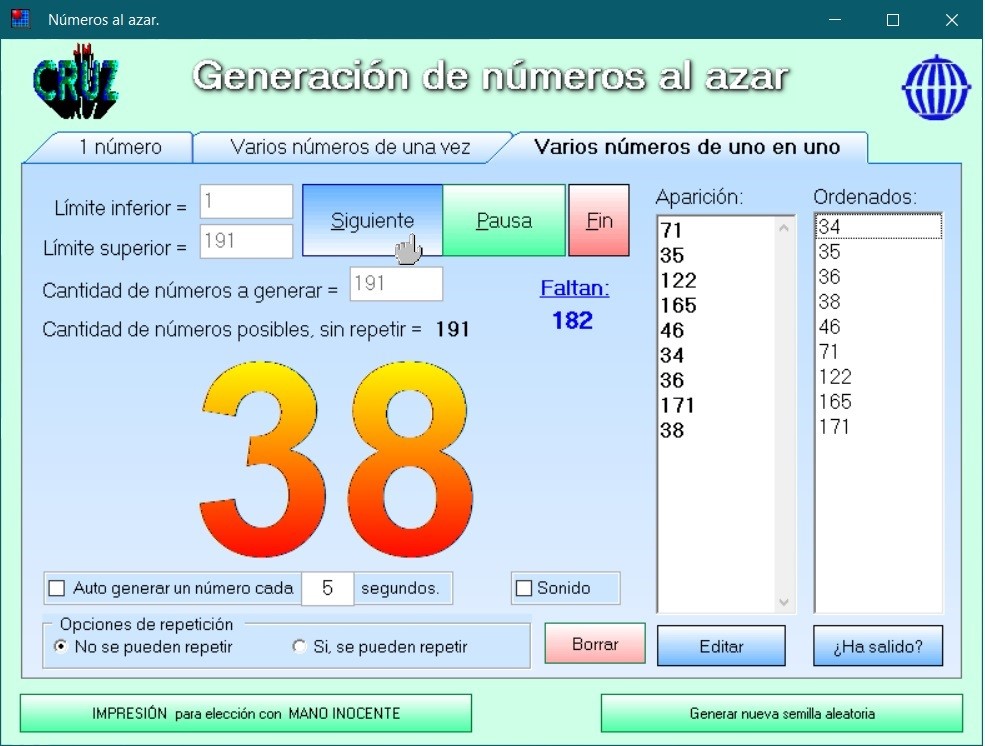Choose 'Si, se pueden repetir' radio button
Image resolution: width=985 pixels, height=746 pixels.
pyautogui.click(x=299, y=647)
